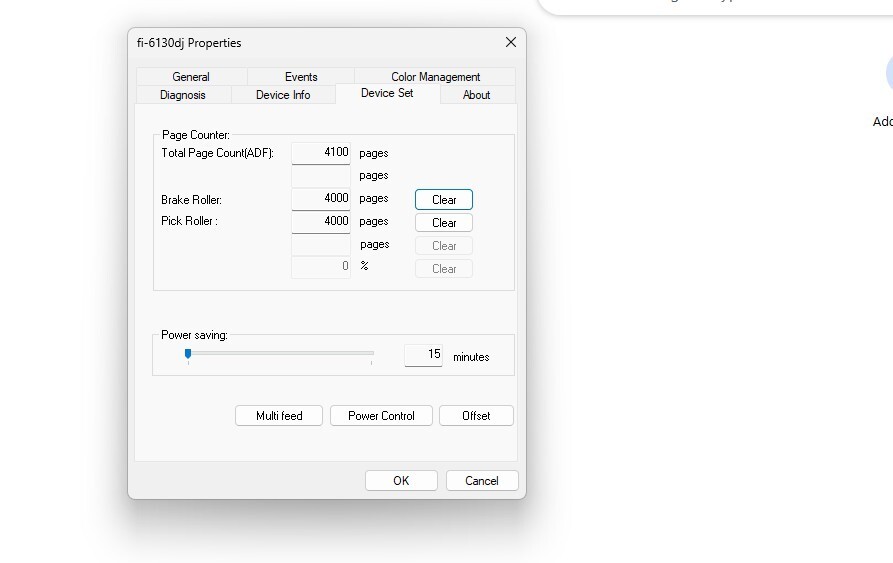
Task: Clear the Pick Roller page counter
Action: coord(444,223)
